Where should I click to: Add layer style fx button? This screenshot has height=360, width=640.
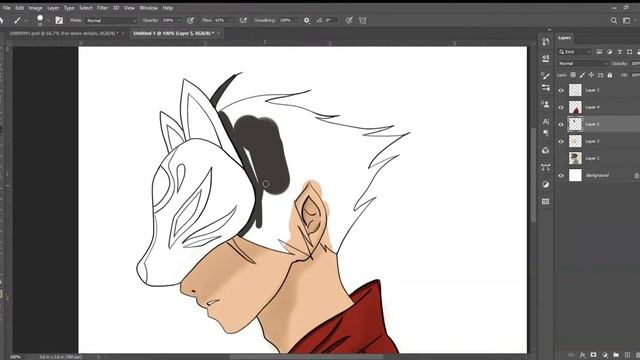pyautogui.click(x=582, y=355)
